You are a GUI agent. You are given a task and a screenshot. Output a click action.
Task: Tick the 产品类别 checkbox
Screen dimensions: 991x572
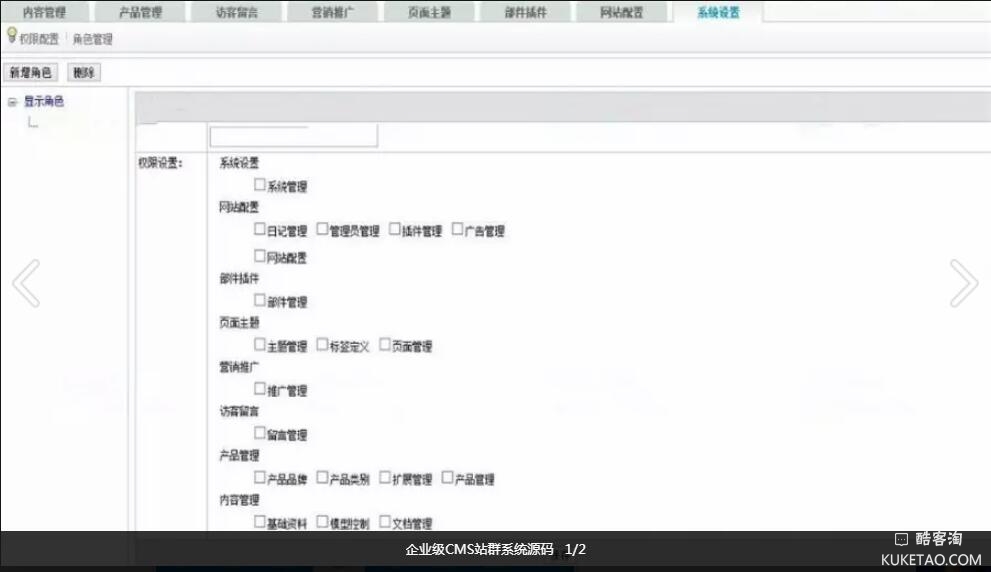322,477
